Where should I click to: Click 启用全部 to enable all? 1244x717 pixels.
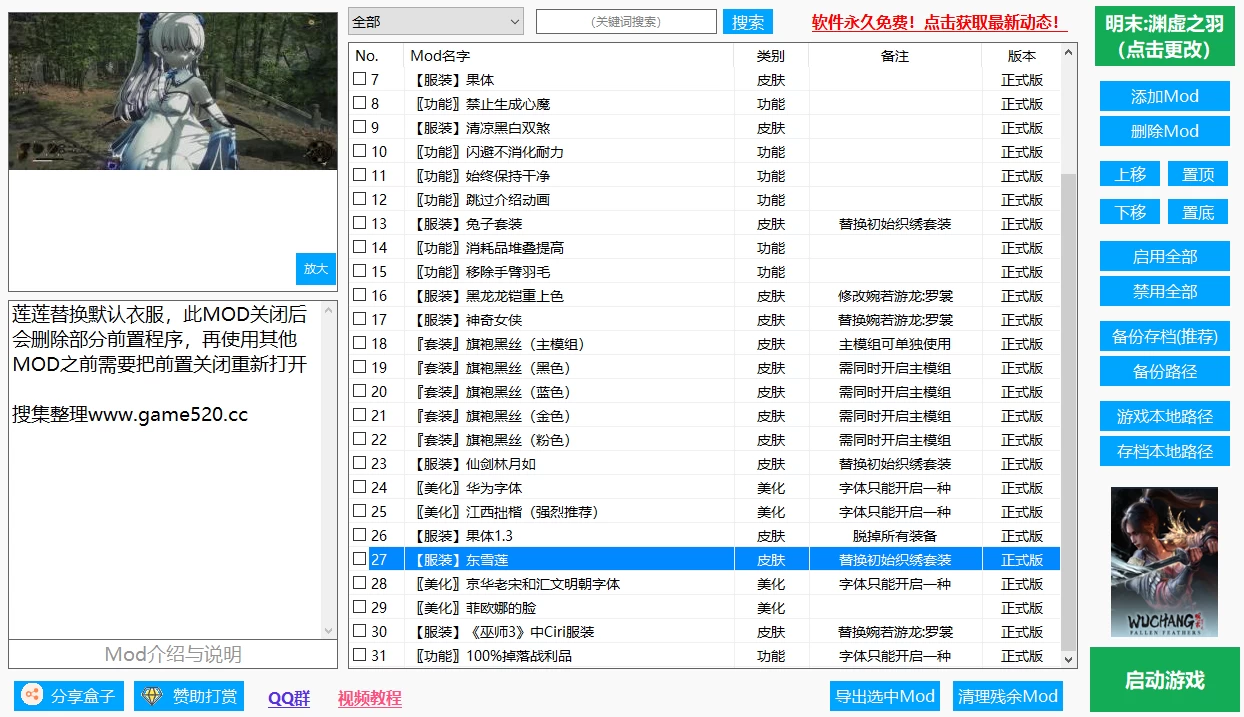point(1165,256)
